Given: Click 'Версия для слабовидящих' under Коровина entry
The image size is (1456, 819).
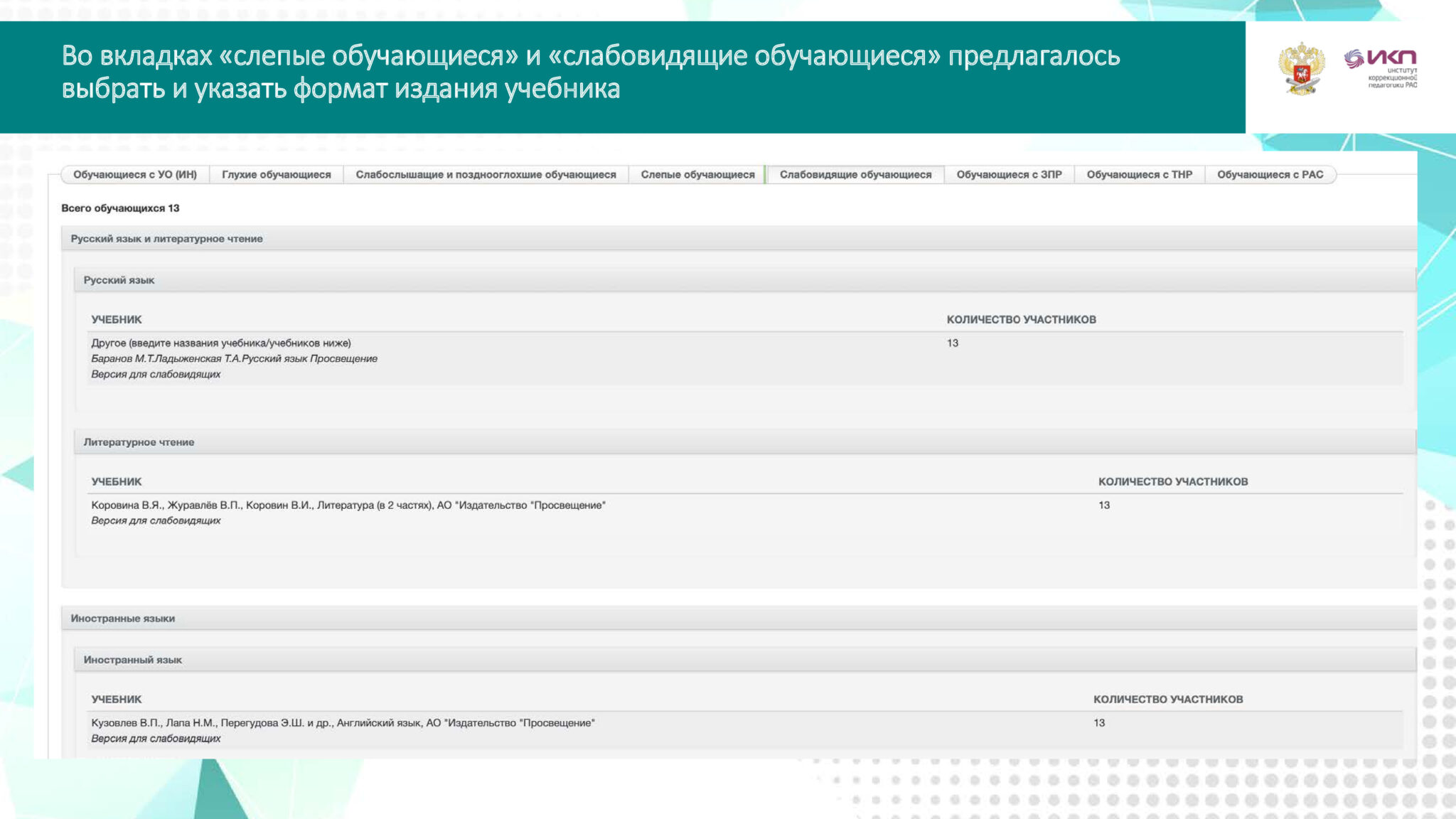Looking at the screenshot, I should click(156, 520).
